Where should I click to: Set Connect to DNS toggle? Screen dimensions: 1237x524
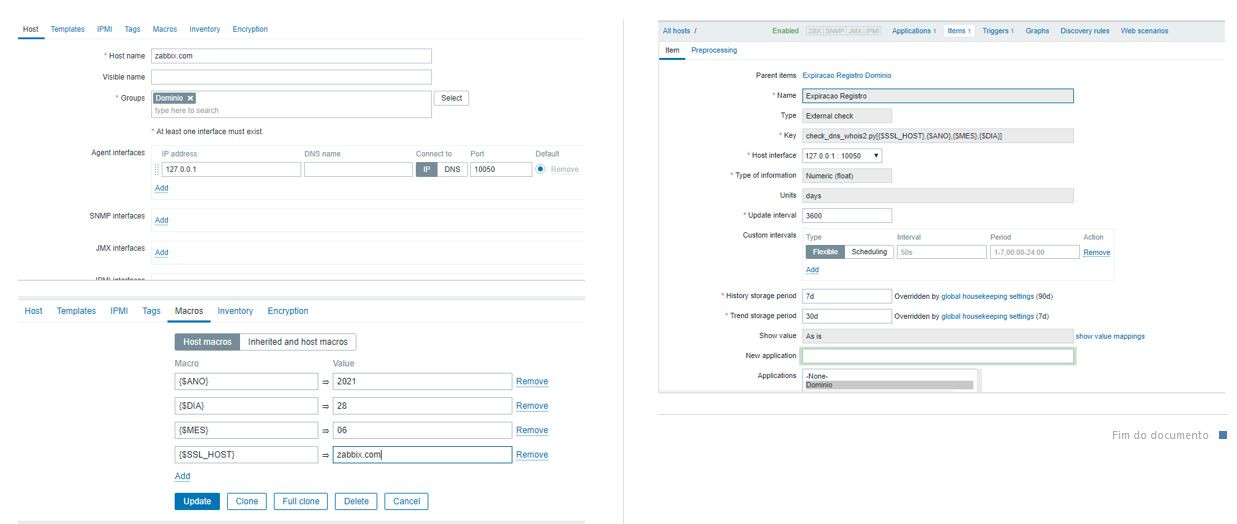click(x=452, y=170)
